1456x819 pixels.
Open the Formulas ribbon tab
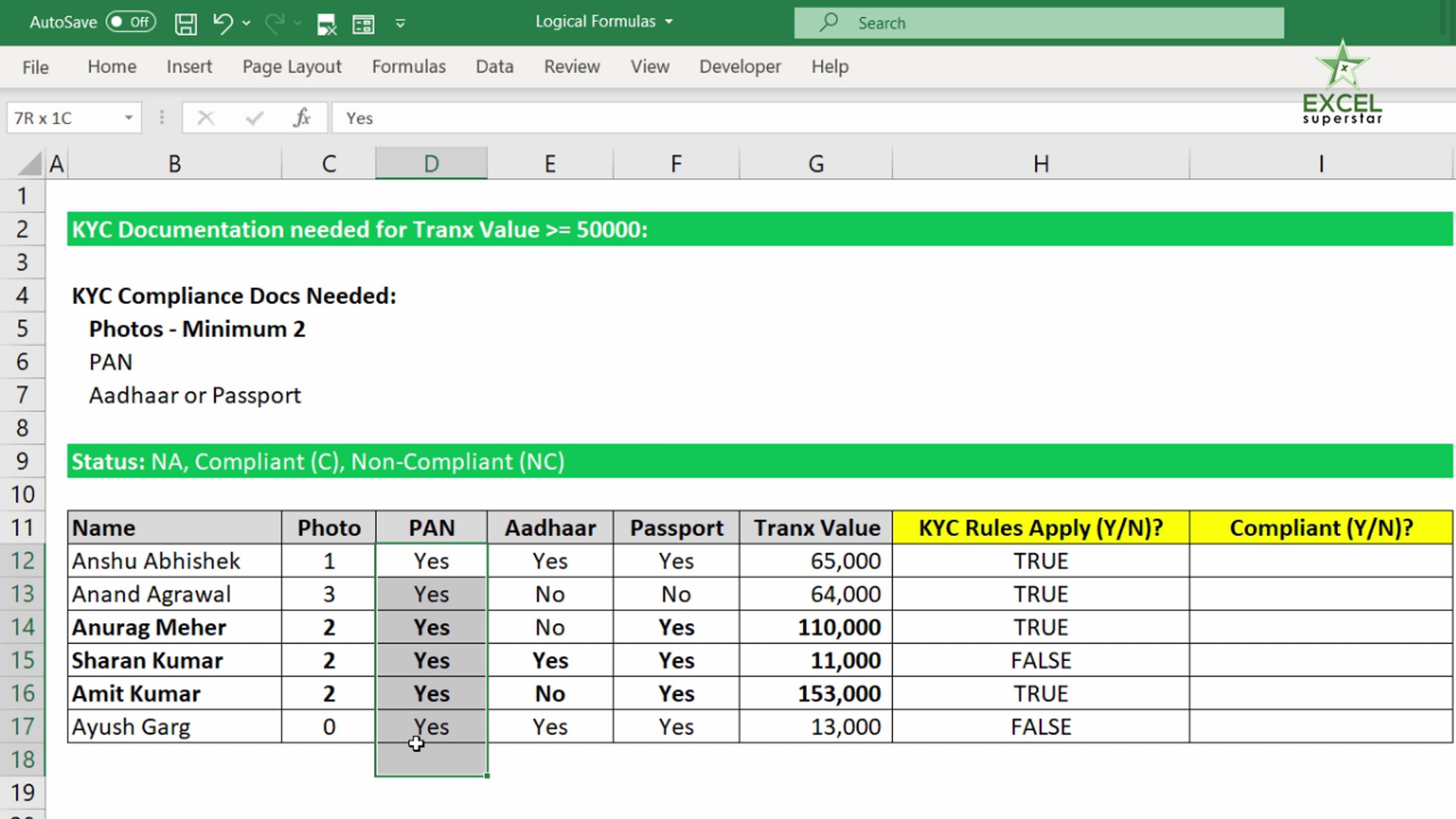[x=408, y=66]
